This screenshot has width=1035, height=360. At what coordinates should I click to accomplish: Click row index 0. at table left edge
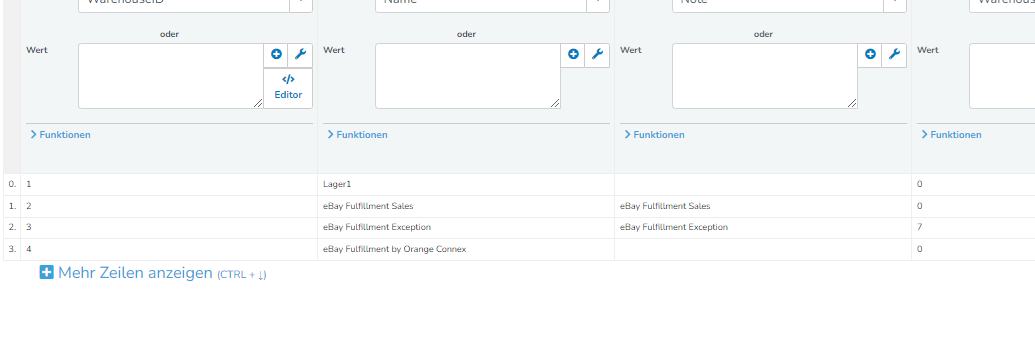[12, 184]
